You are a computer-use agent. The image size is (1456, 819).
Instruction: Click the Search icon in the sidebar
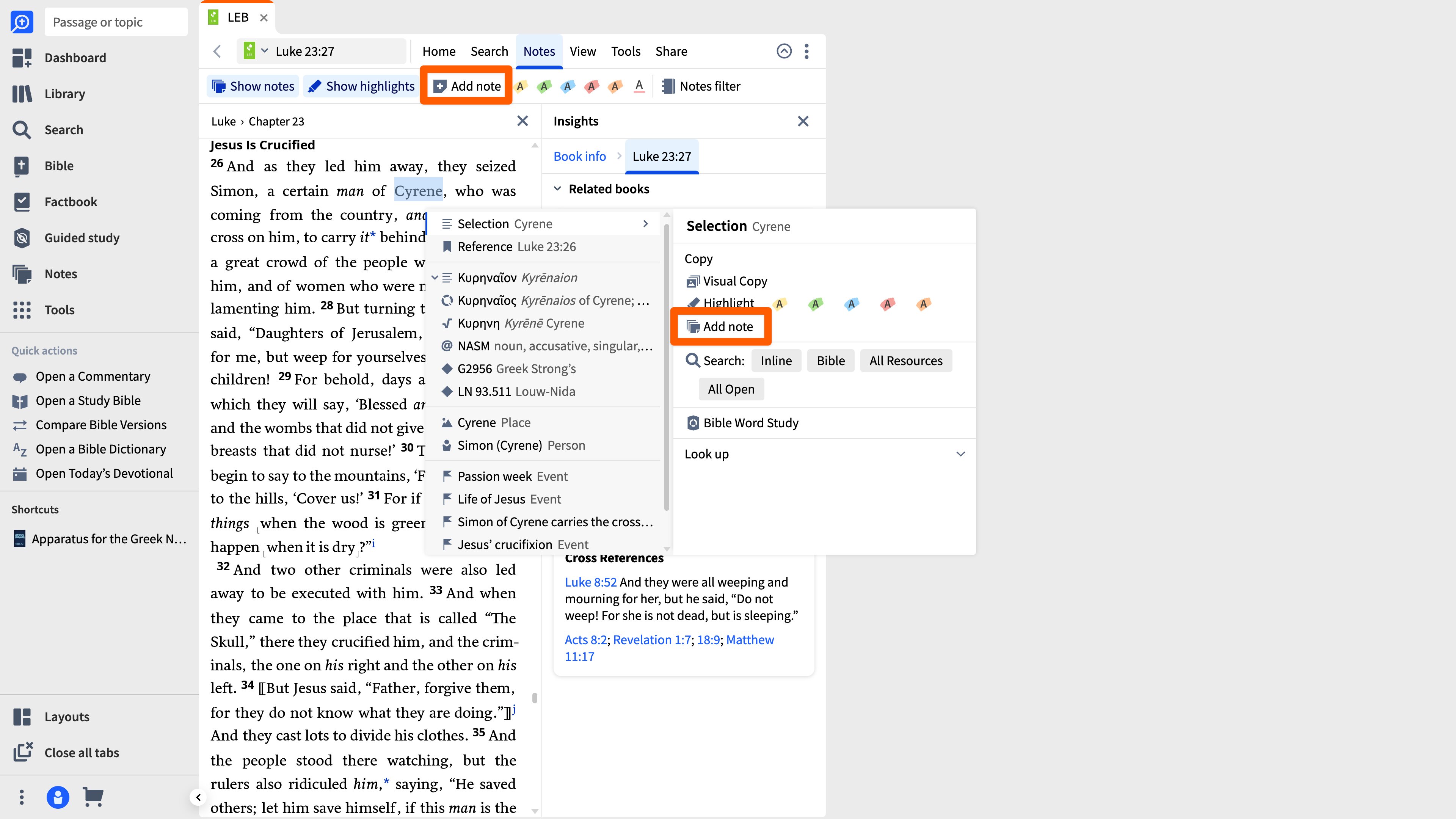pos(22,130)
